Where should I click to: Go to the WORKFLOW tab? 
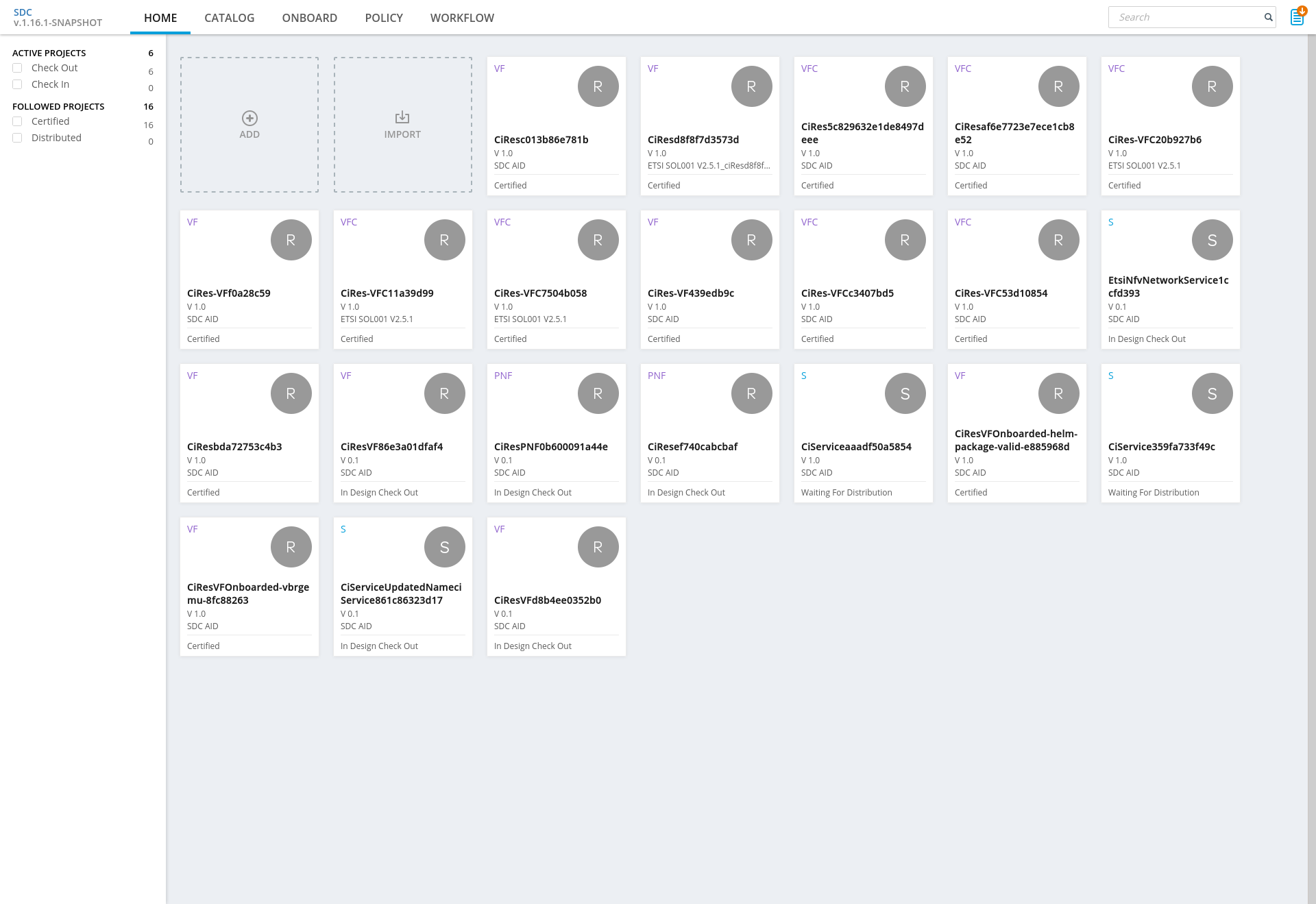pos(462,18)
